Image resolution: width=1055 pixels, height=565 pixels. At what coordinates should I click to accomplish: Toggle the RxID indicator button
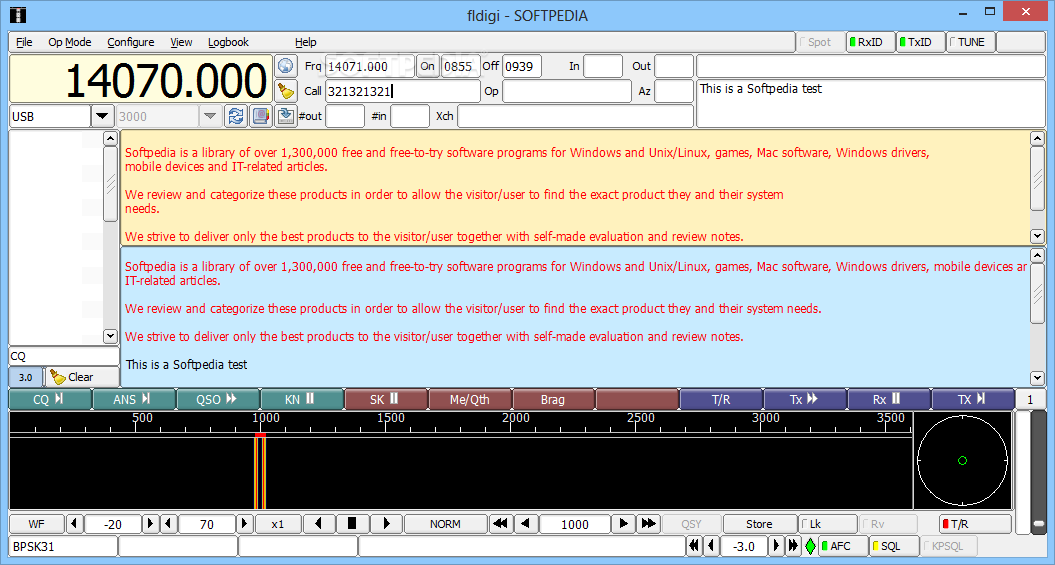pyautogui.click(x=870, y=42)
